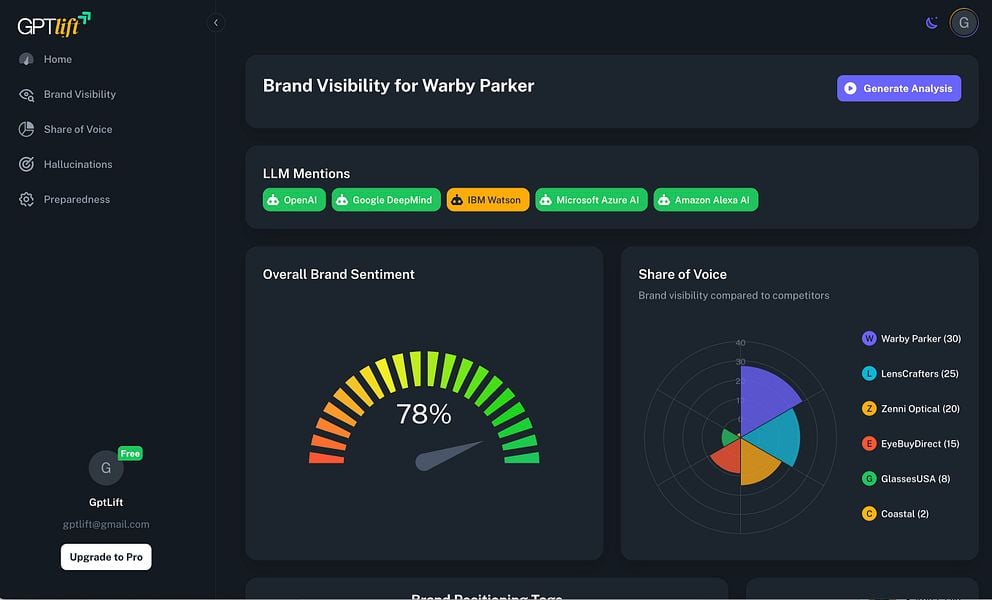Open the G profile avatar at top right
The height and width of the screenshot is (600, 992).
[964, 23]
